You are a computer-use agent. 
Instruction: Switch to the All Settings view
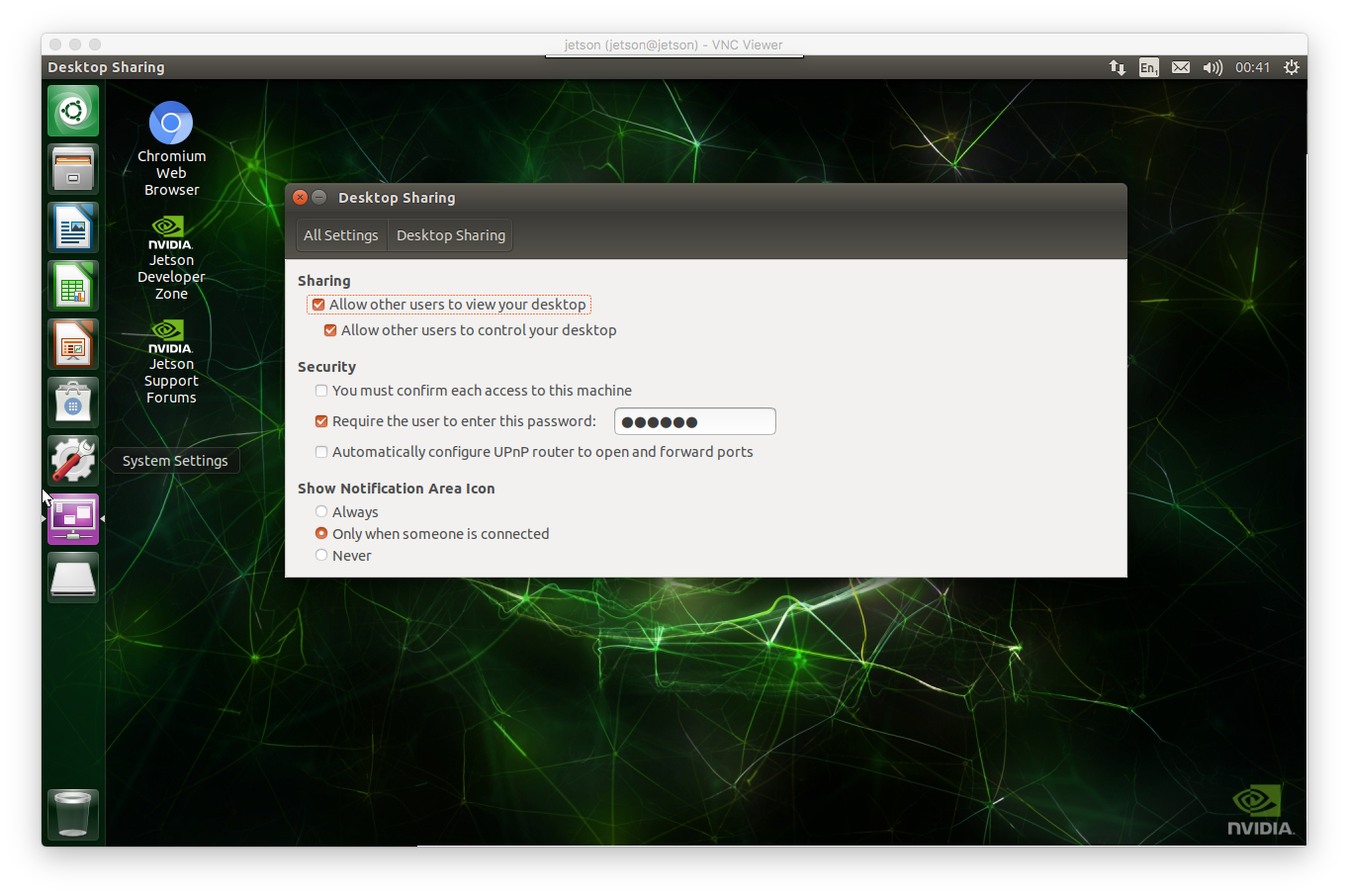coord(340,234)
